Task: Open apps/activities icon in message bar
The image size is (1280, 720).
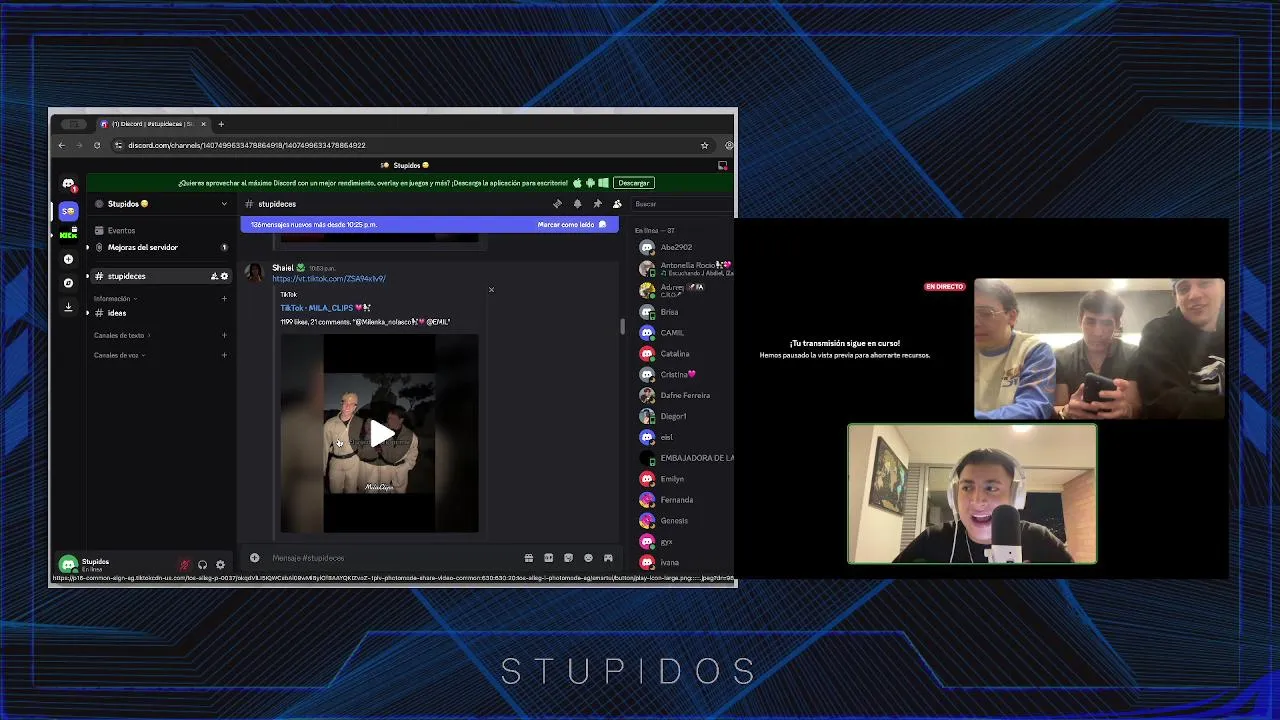Action: point(608,558)
